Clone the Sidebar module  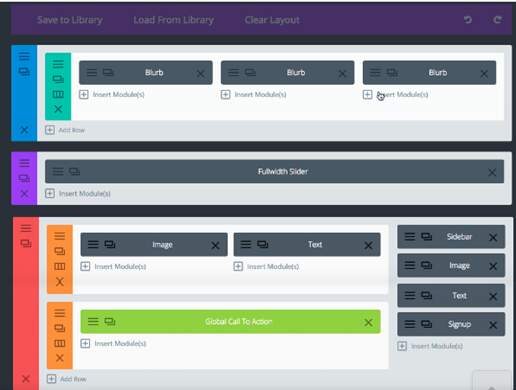[x=426, y=237]
